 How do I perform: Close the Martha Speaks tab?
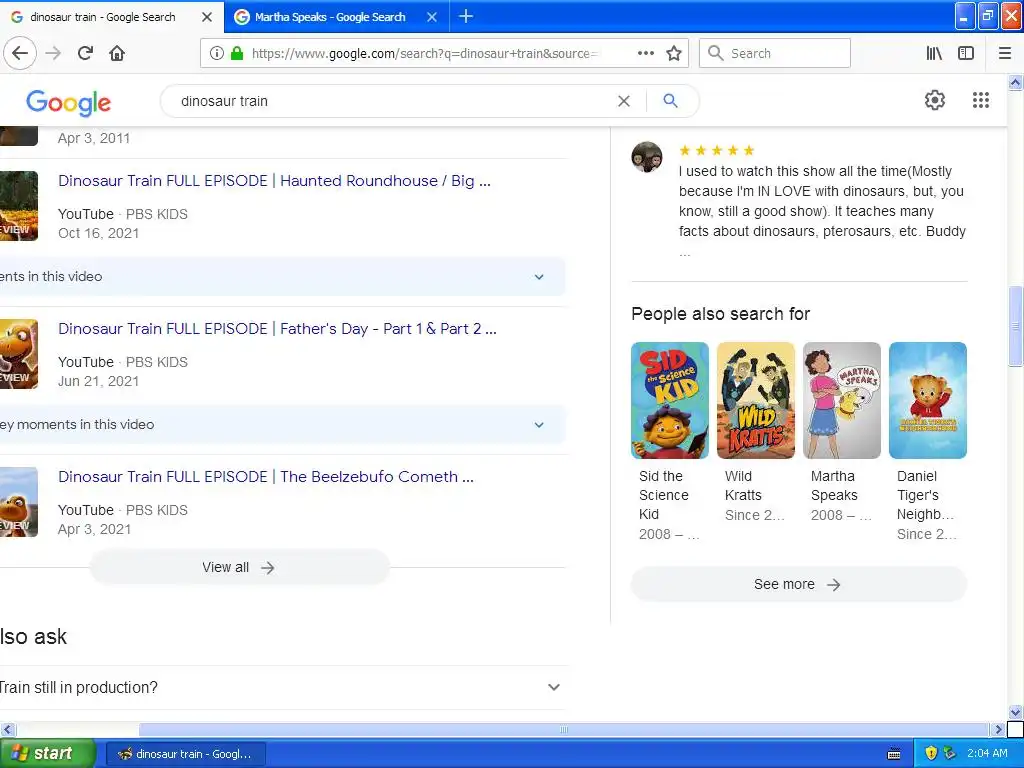(x=432, y=17)
